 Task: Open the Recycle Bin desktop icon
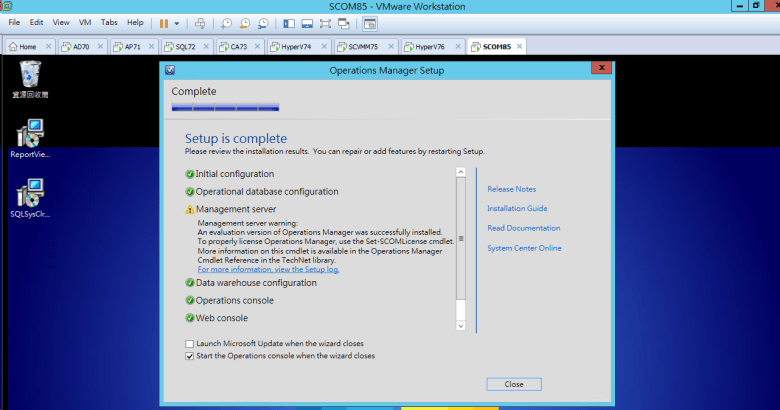coord(31,73)
